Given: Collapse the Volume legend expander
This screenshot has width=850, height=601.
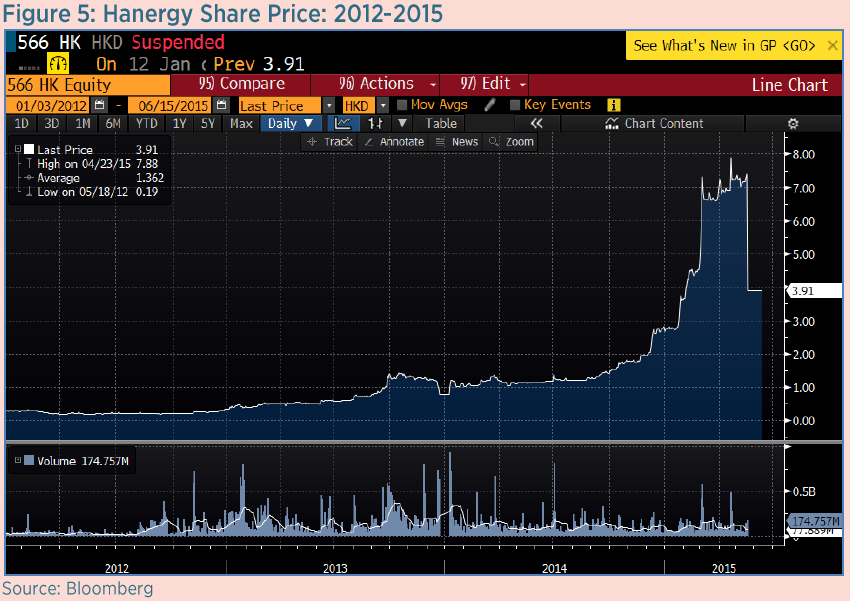Looking at the screenshot, I should [x=18, y=460].
